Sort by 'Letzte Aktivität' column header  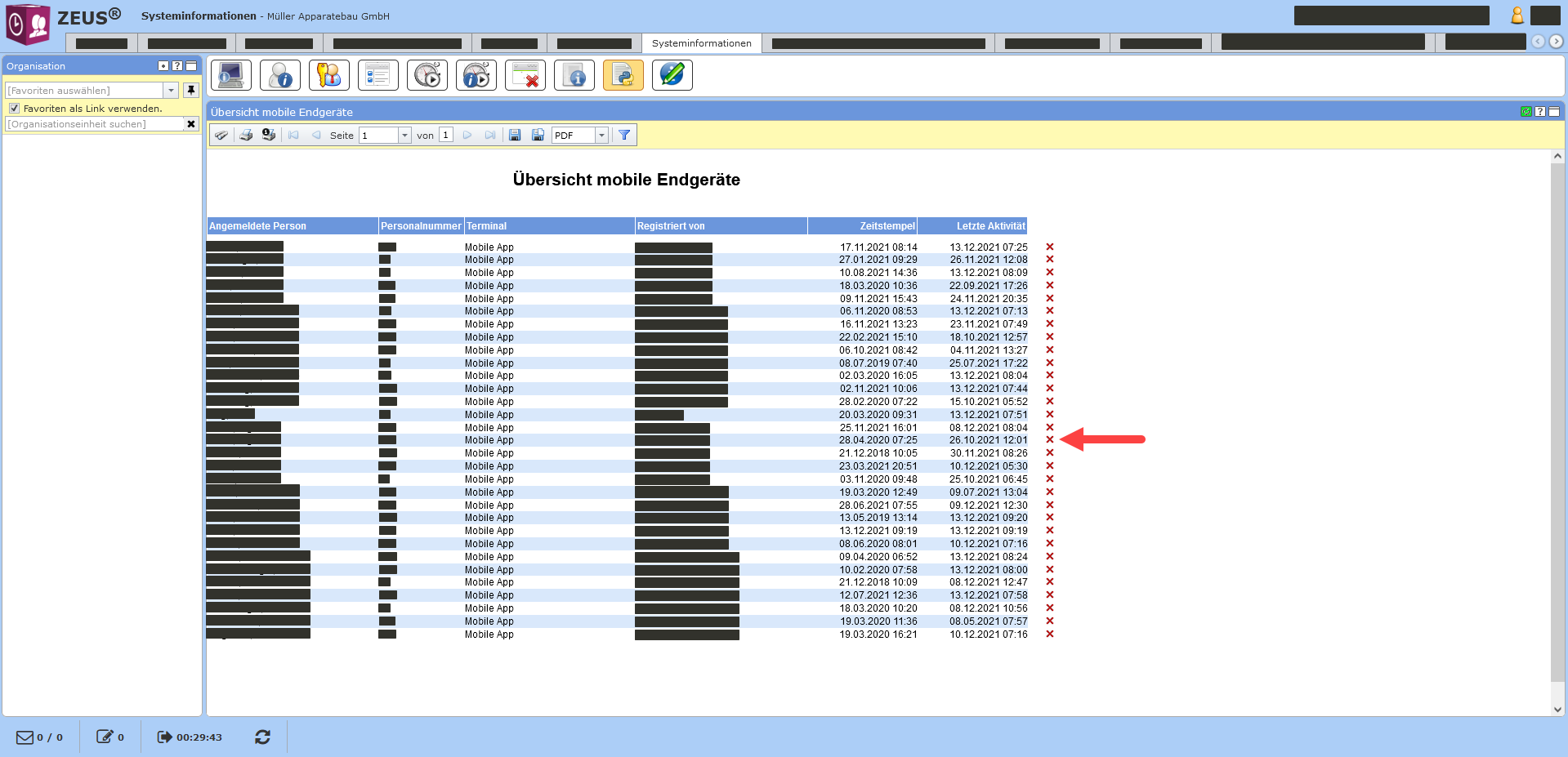pos(990,226)
